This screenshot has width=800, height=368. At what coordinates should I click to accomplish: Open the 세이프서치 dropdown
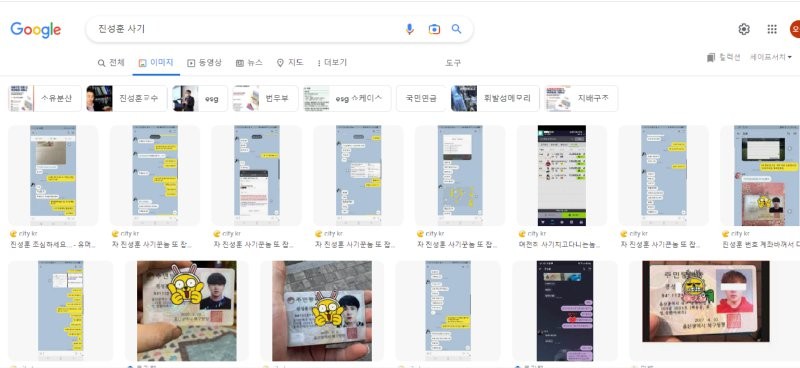click(770, 57)
